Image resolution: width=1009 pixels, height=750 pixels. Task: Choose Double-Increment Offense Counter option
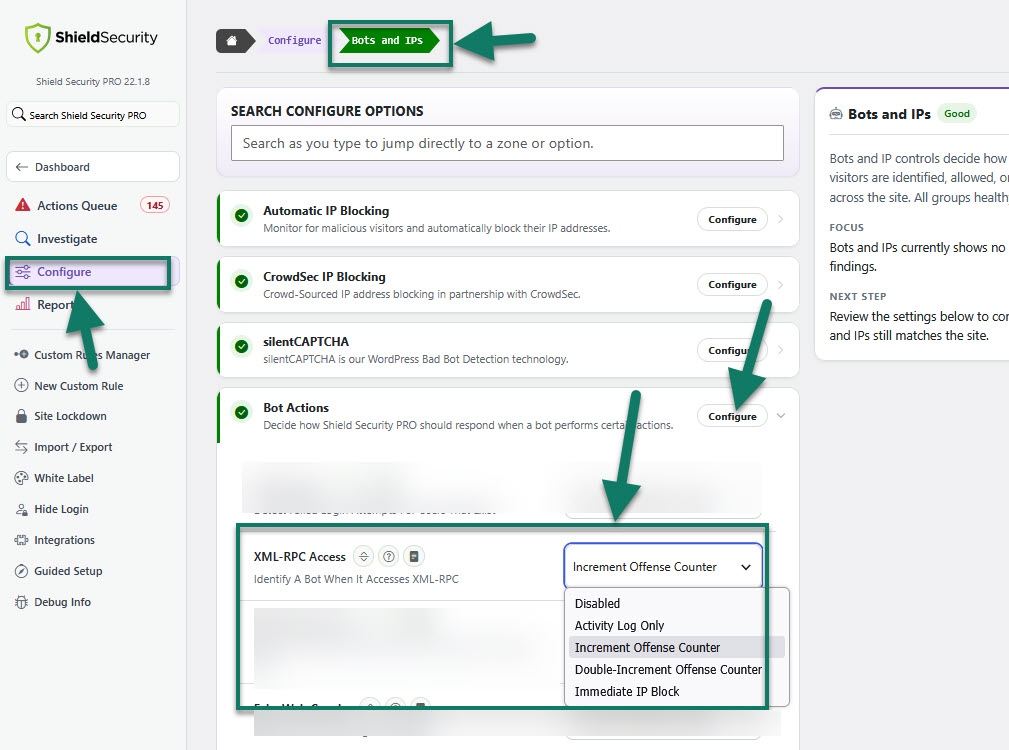coord(676,670)
